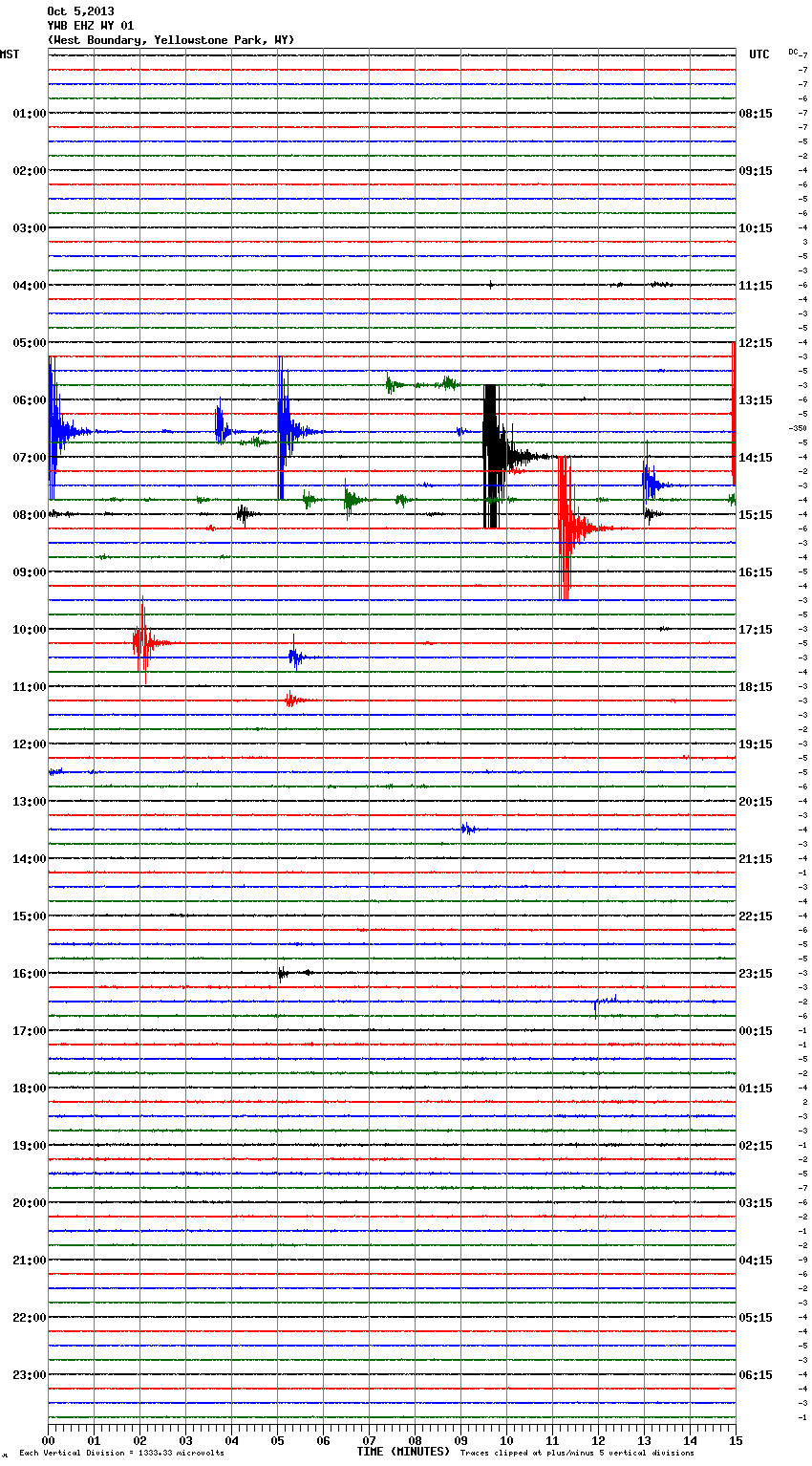Click the '16:00' MST time label
The height and width of the screenshot is (1466, 812).
click(x=30, y=974)
